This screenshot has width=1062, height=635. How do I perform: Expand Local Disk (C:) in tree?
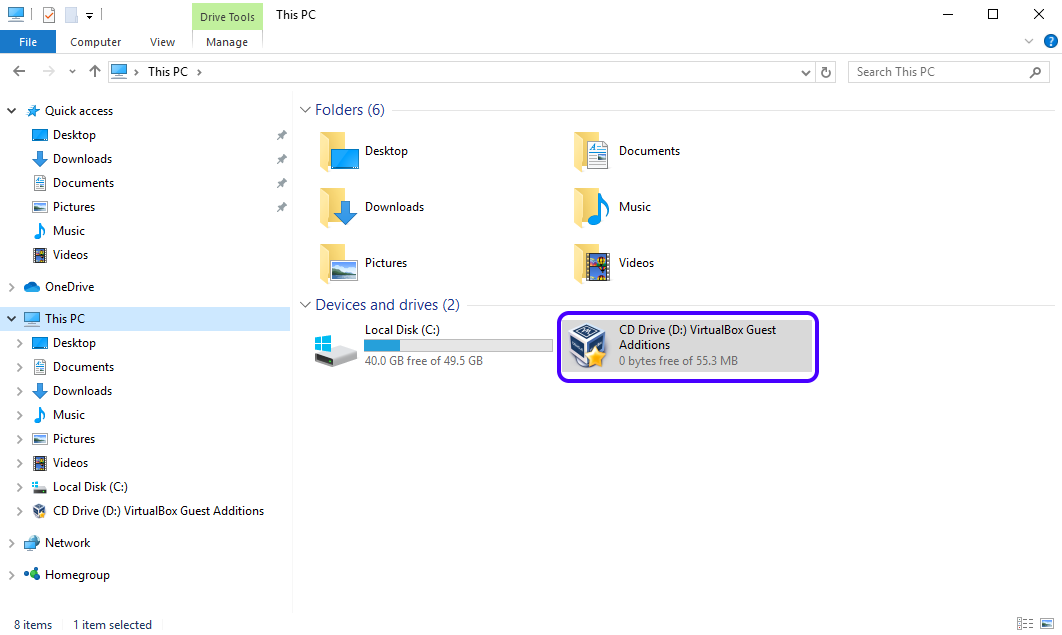click(20, 487)
